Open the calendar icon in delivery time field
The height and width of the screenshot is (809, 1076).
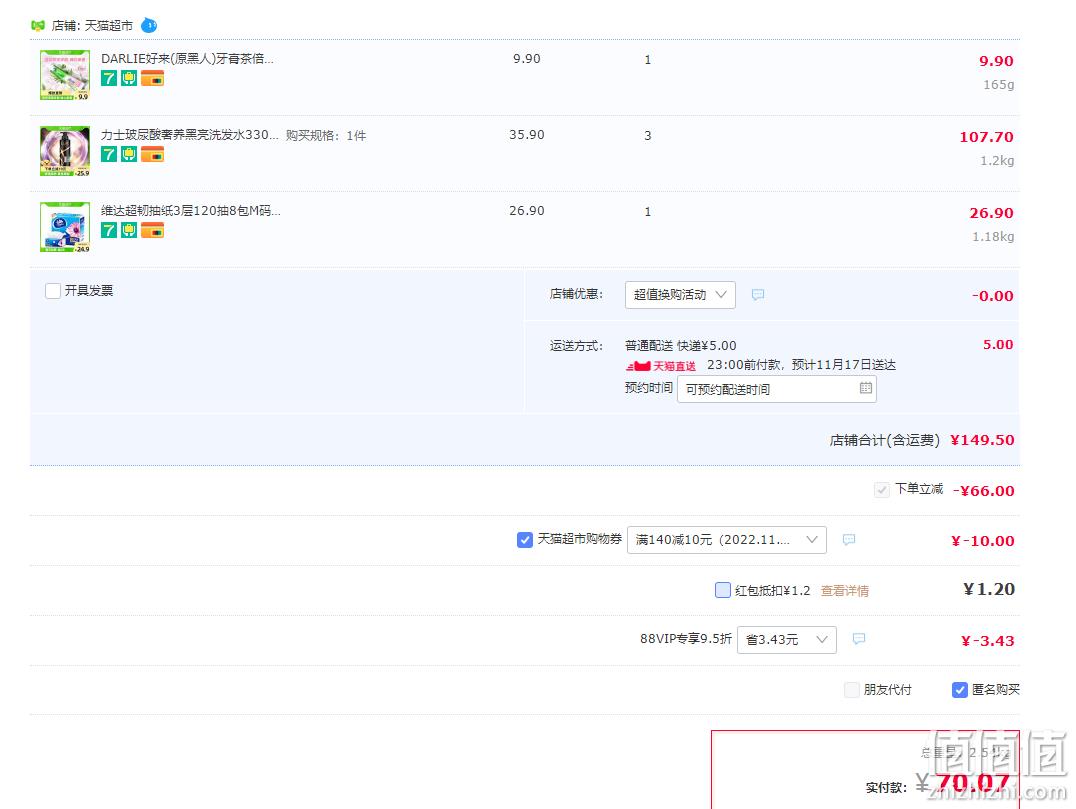[x=866, y=388]
